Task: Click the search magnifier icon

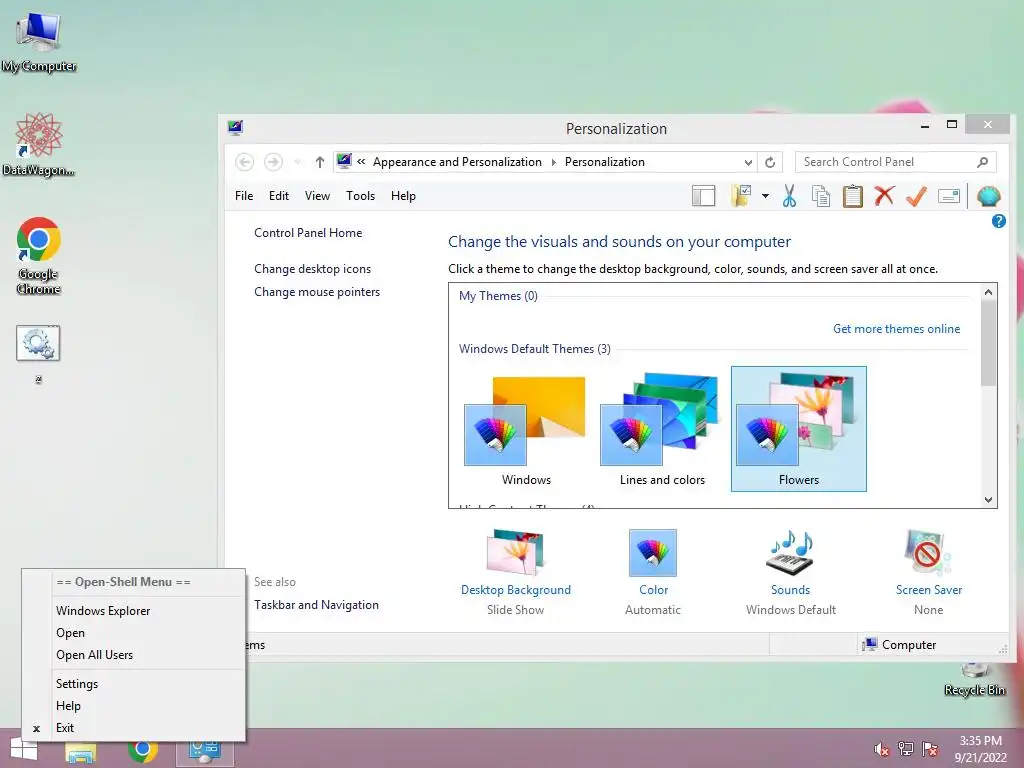Action: pos(982,162)
